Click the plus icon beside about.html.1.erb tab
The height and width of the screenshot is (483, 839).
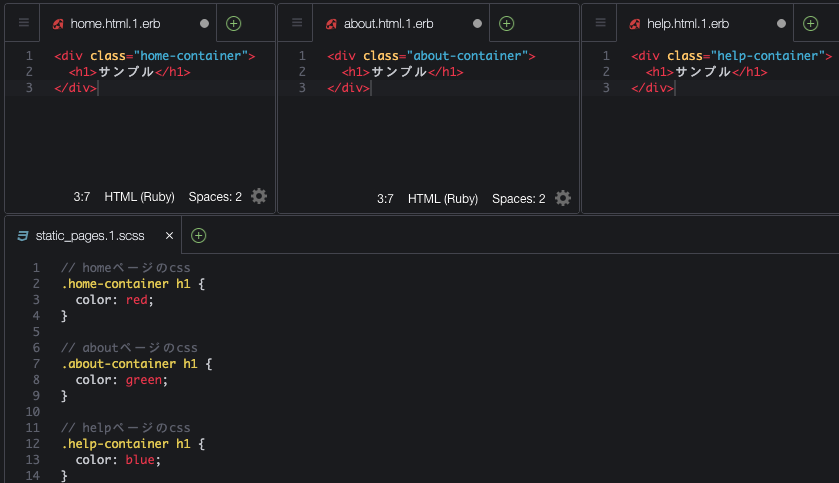(x=506, y=23)
